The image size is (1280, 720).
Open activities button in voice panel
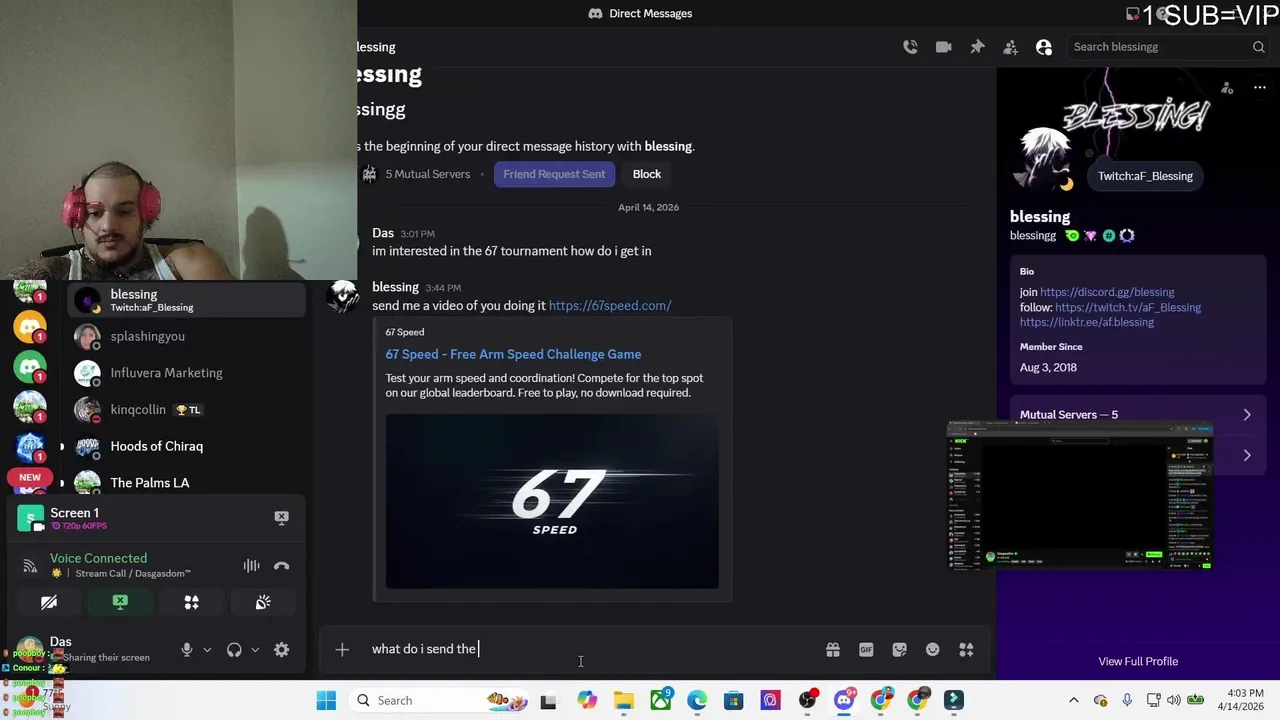pos(191,602)
